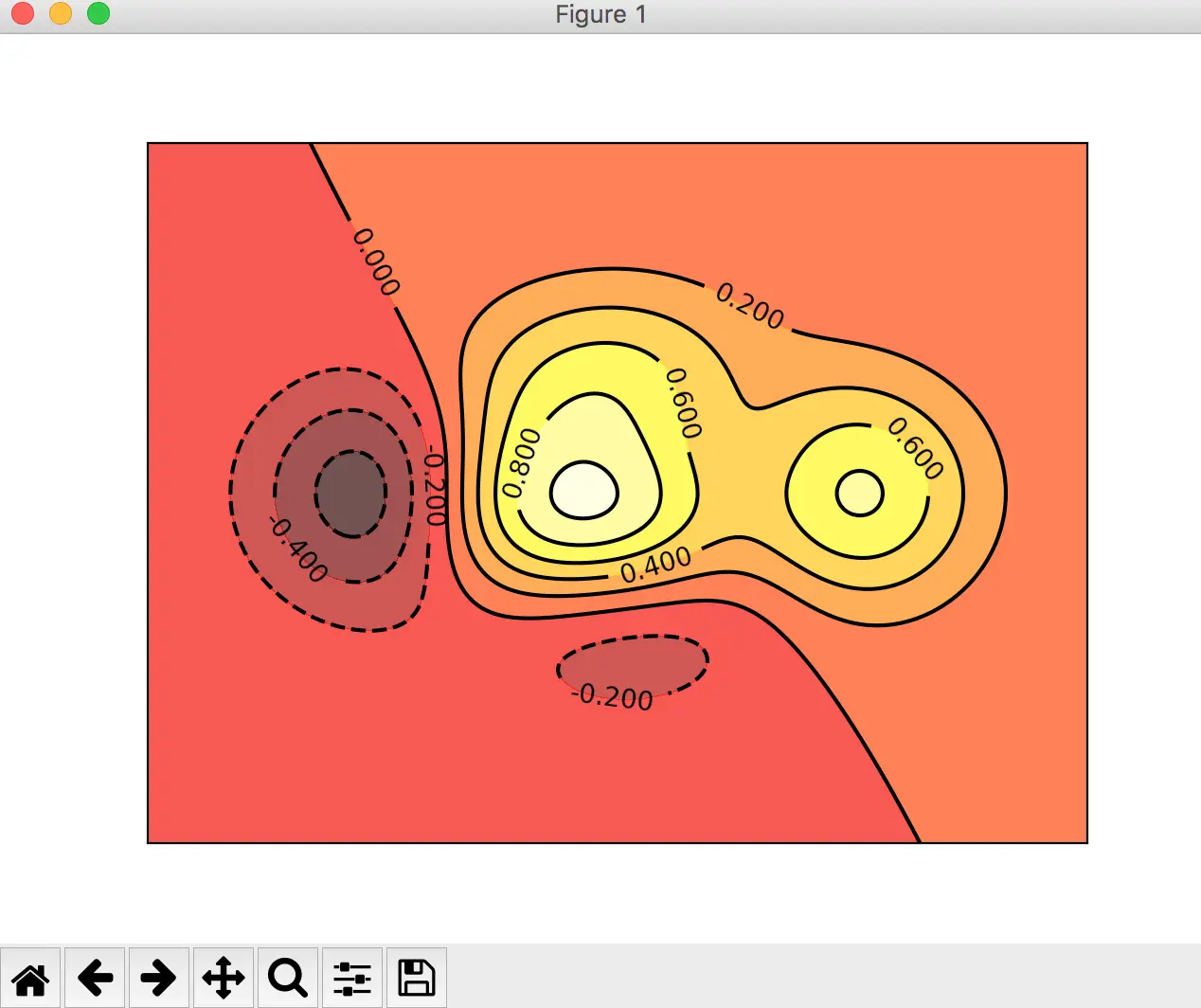
Task: Reset the plot with the Home icon
Action: (30, 978)
